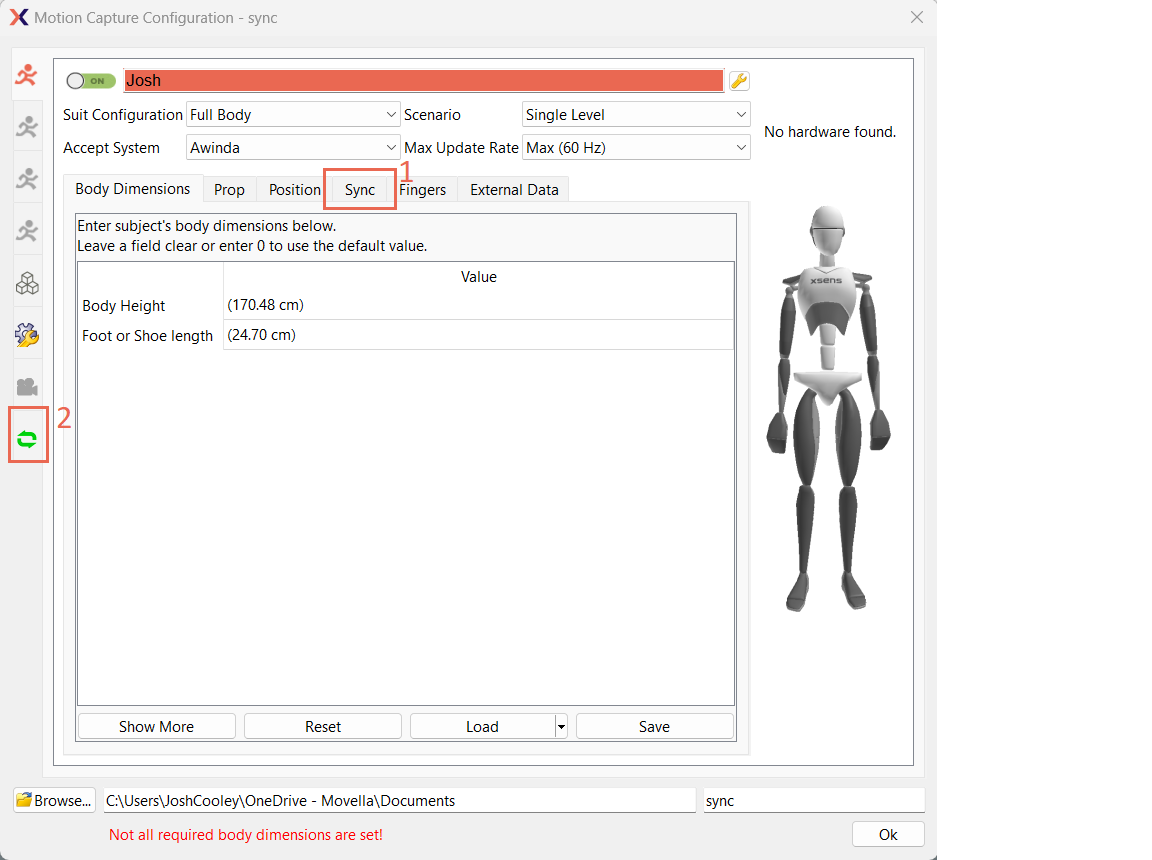
Task: Click the Show More button
Action: [x=156, y=727]
